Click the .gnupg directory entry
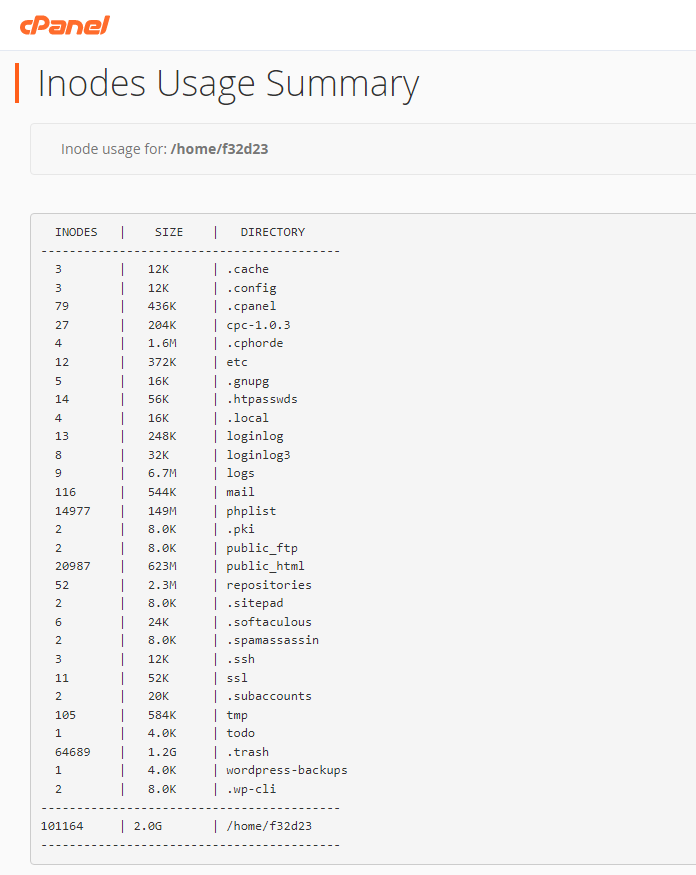Screen dimensions: 696x875 click(x=248, y=381)
